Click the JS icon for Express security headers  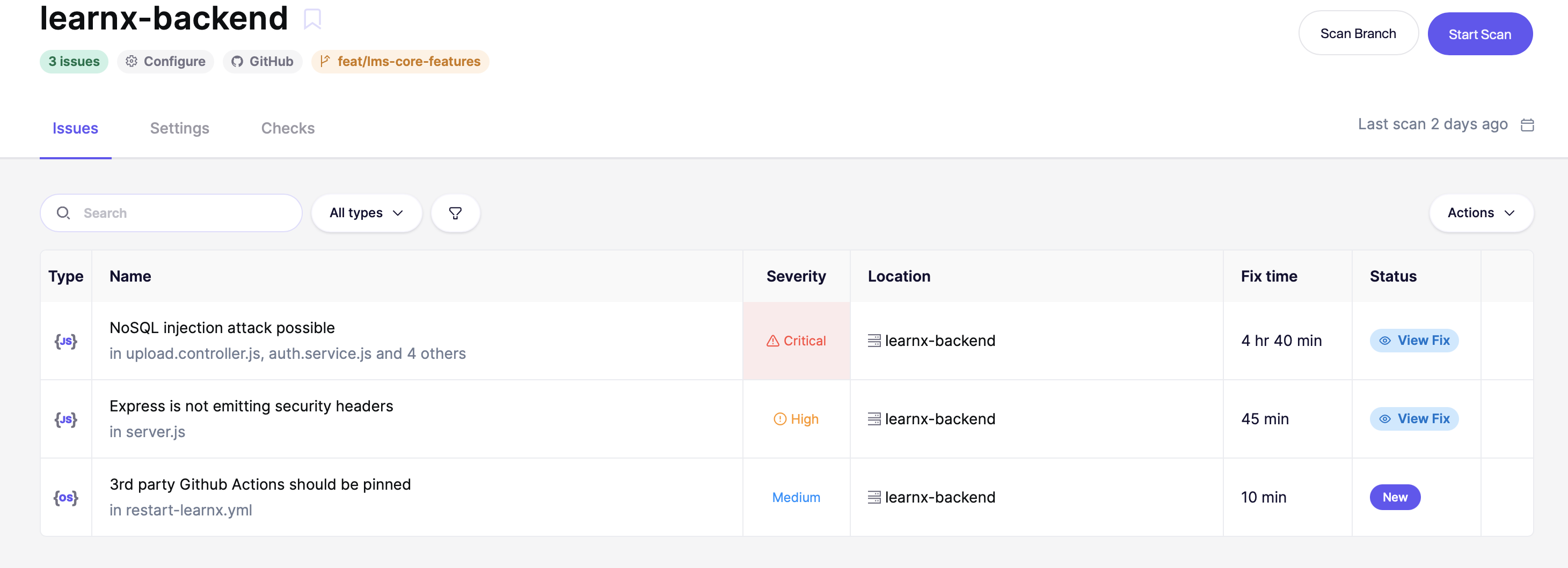(65, 419)
